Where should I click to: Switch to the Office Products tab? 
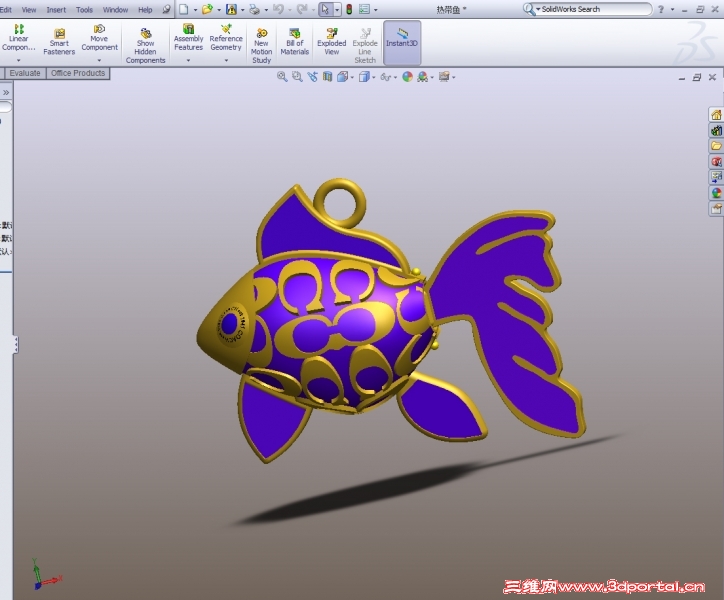pos(78,73)
